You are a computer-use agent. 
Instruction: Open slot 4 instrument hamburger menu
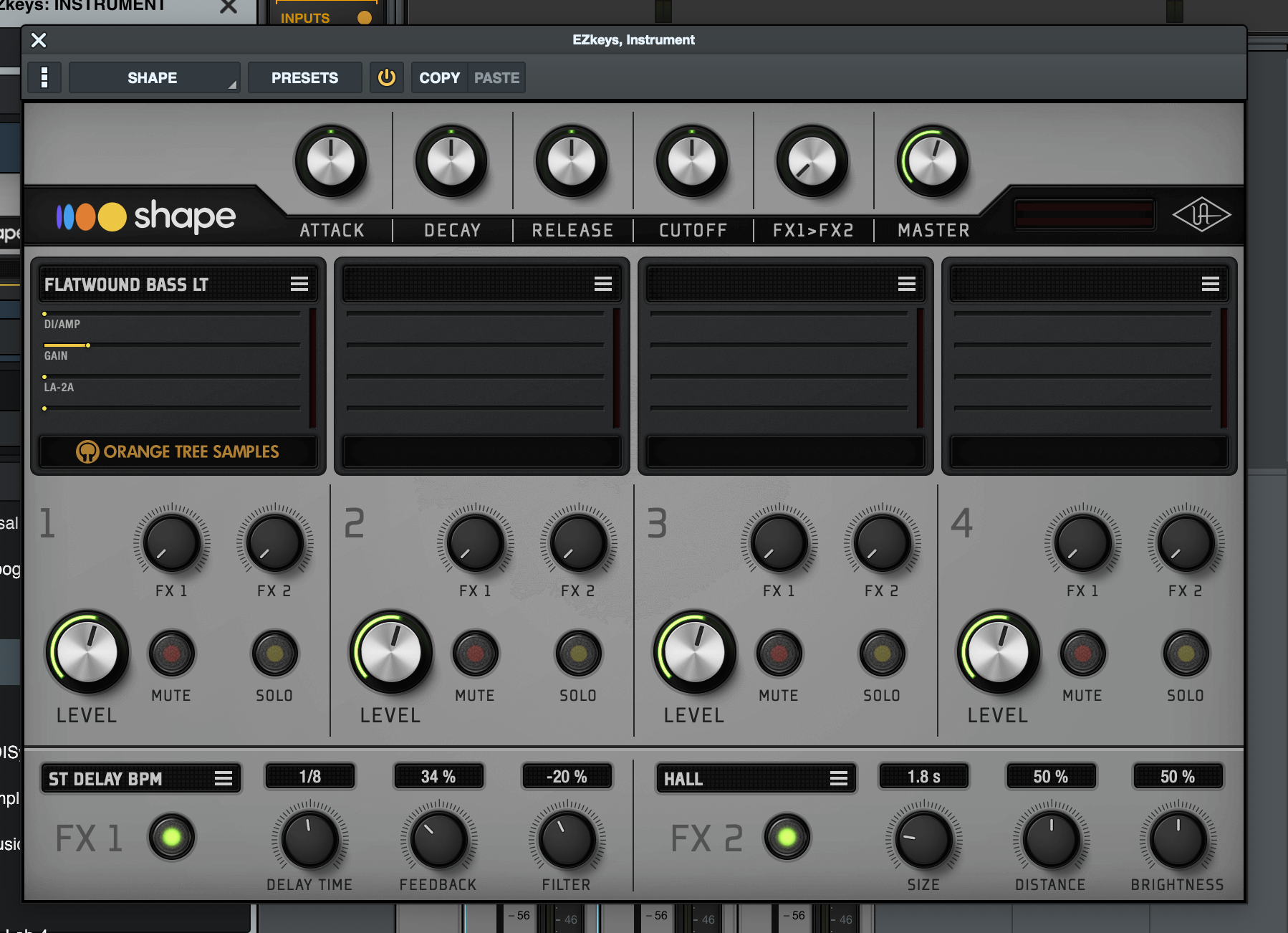[1211, 284]
